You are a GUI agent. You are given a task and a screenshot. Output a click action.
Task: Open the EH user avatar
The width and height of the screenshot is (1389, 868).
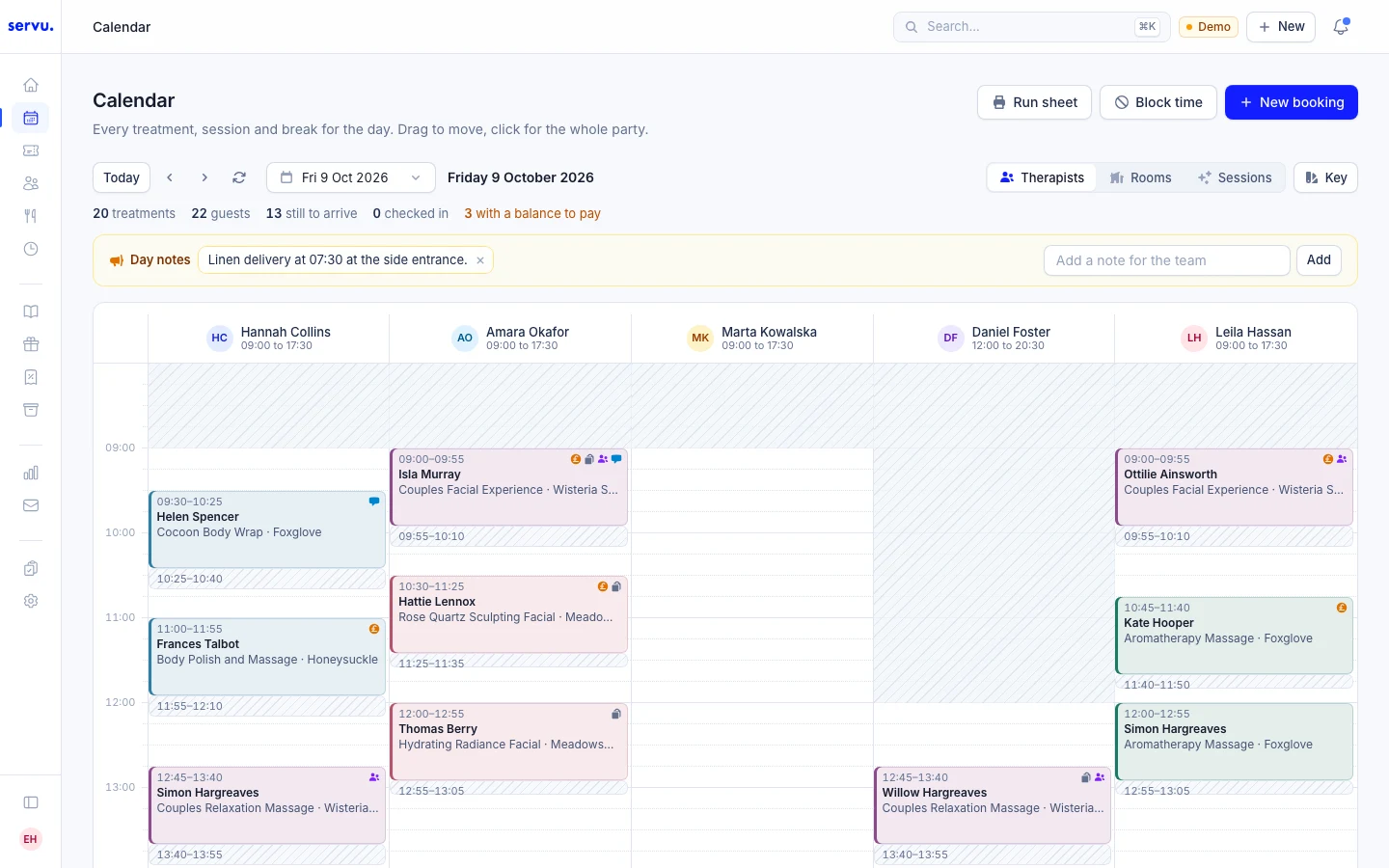click(x=31, y=839)
